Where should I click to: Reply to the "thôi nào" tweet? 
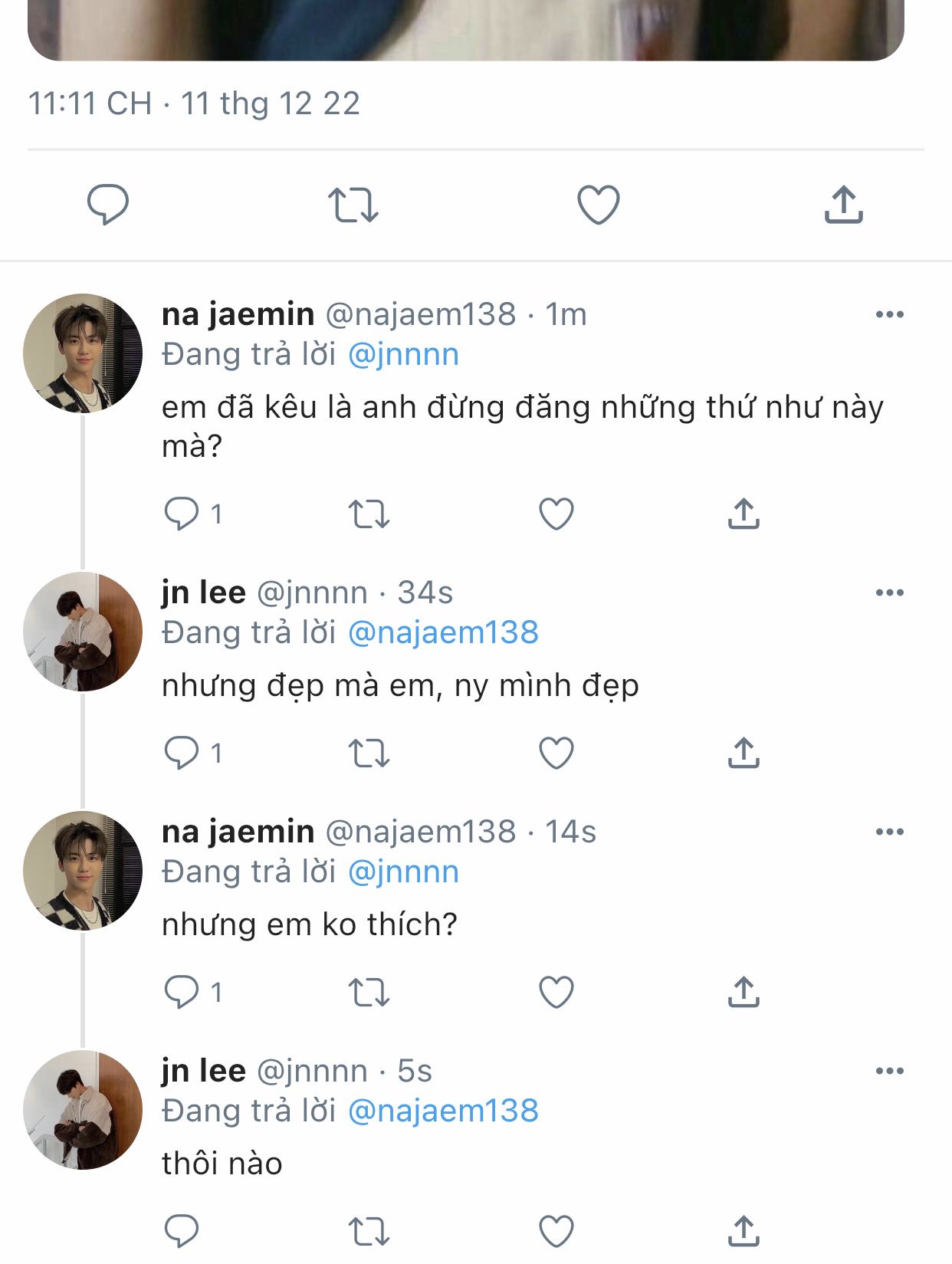click(x=182, y=1231)
